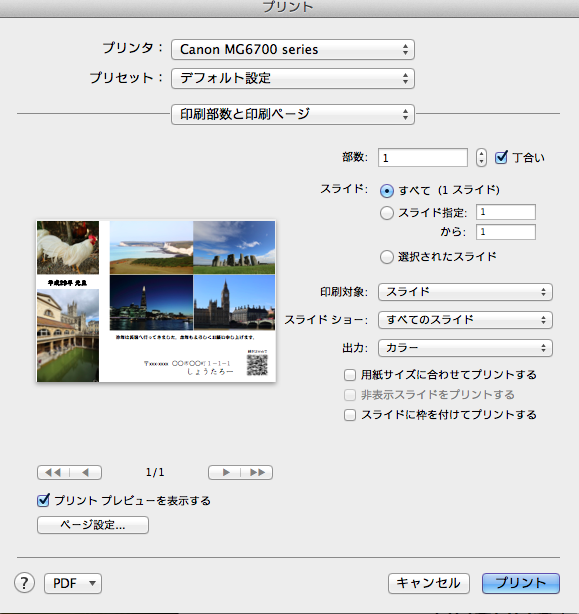Click the 部数 copies stepper arrows
The width and height of the screenshot is (579, 614).
[x=481, y=157]
